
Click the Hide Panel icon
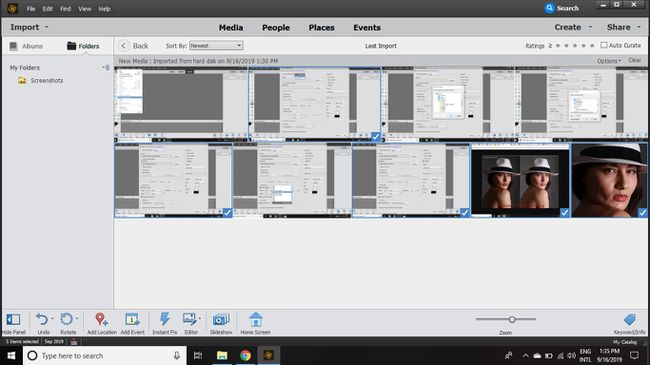pyautogui.click(x=13, y=319)
